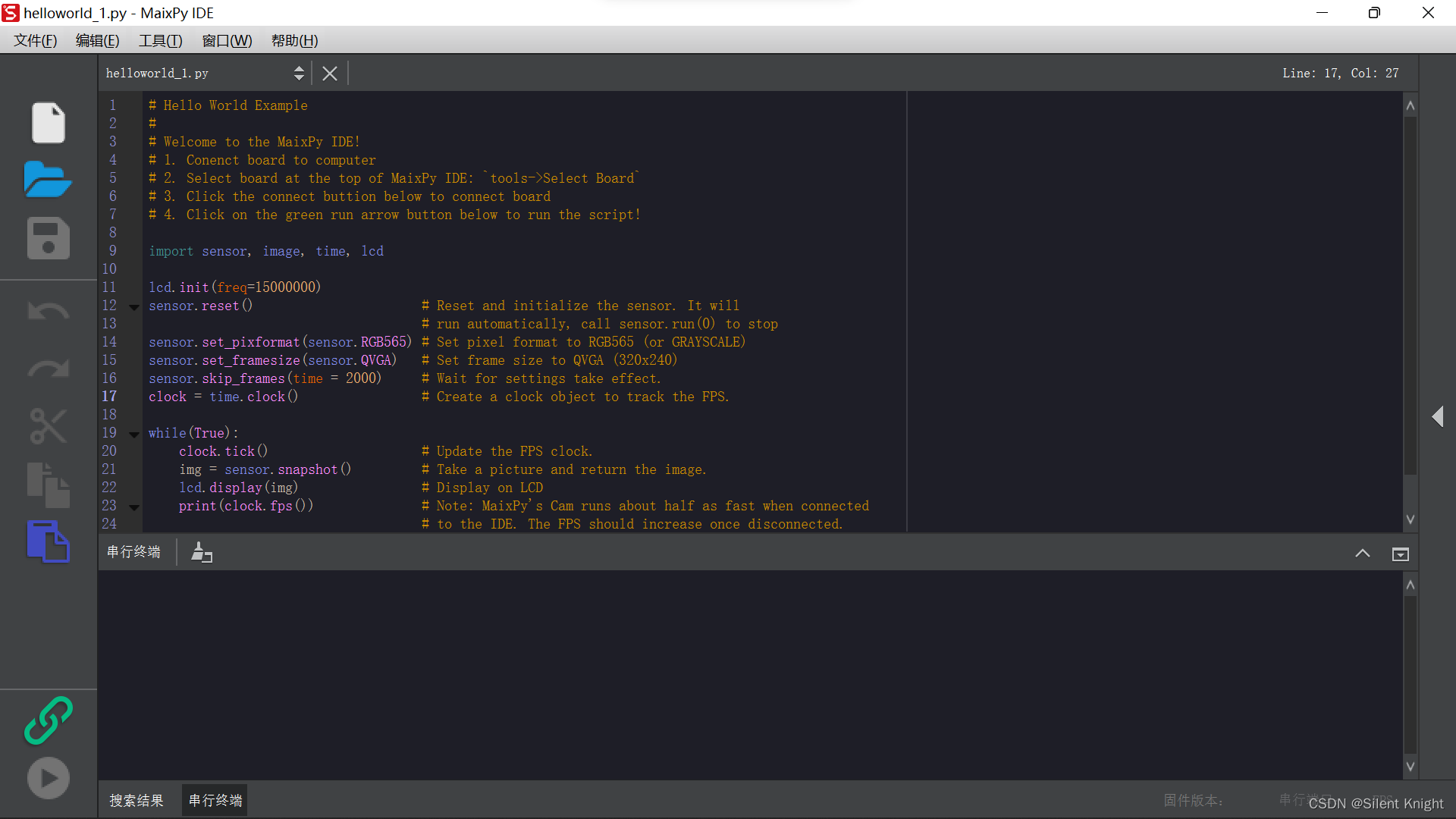Switch to the 串行终端 bottom tab
1456x819 pixels.
click(x=215, y=801)
